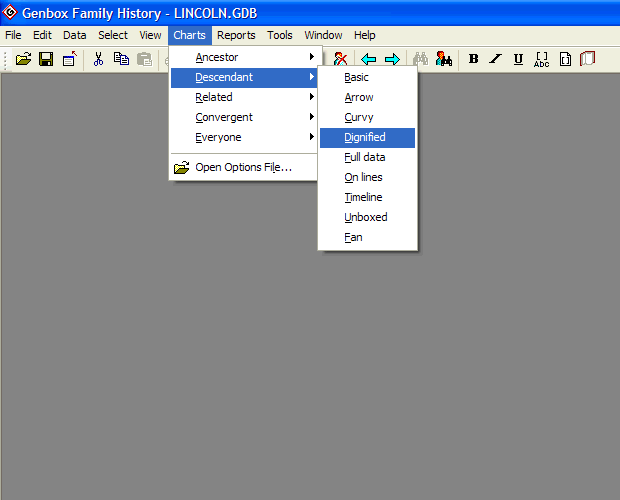Select Open Options File menu entry

[x=243, y=167]
